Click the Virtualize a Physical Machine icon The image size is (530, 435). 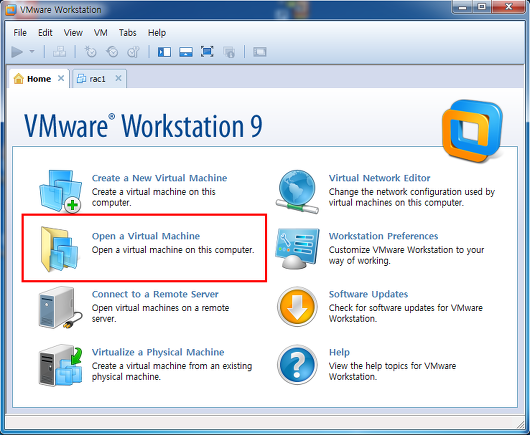[x=61, y=365]
